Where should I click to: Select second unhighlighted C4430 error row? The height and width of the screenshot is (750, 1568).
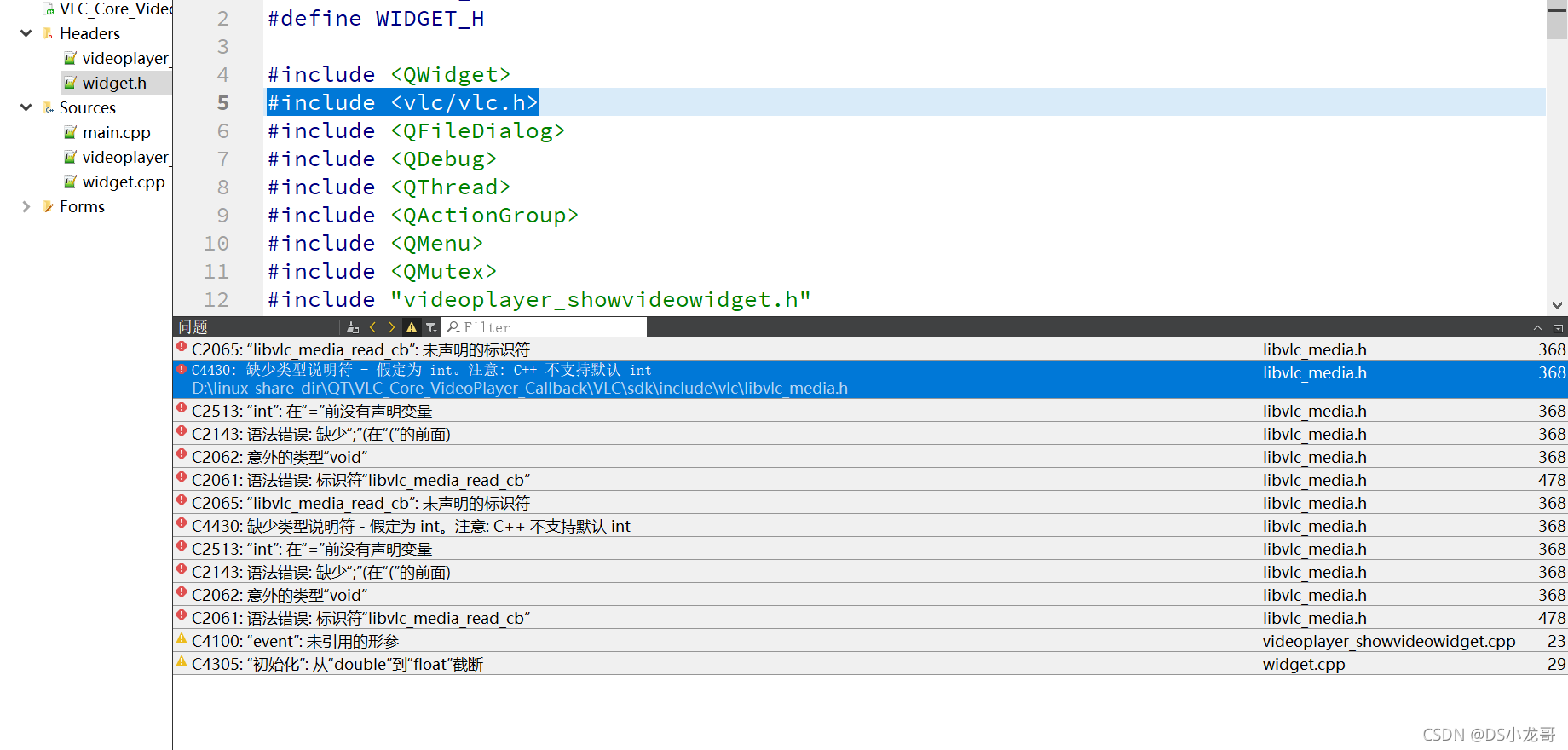[870, 526]
